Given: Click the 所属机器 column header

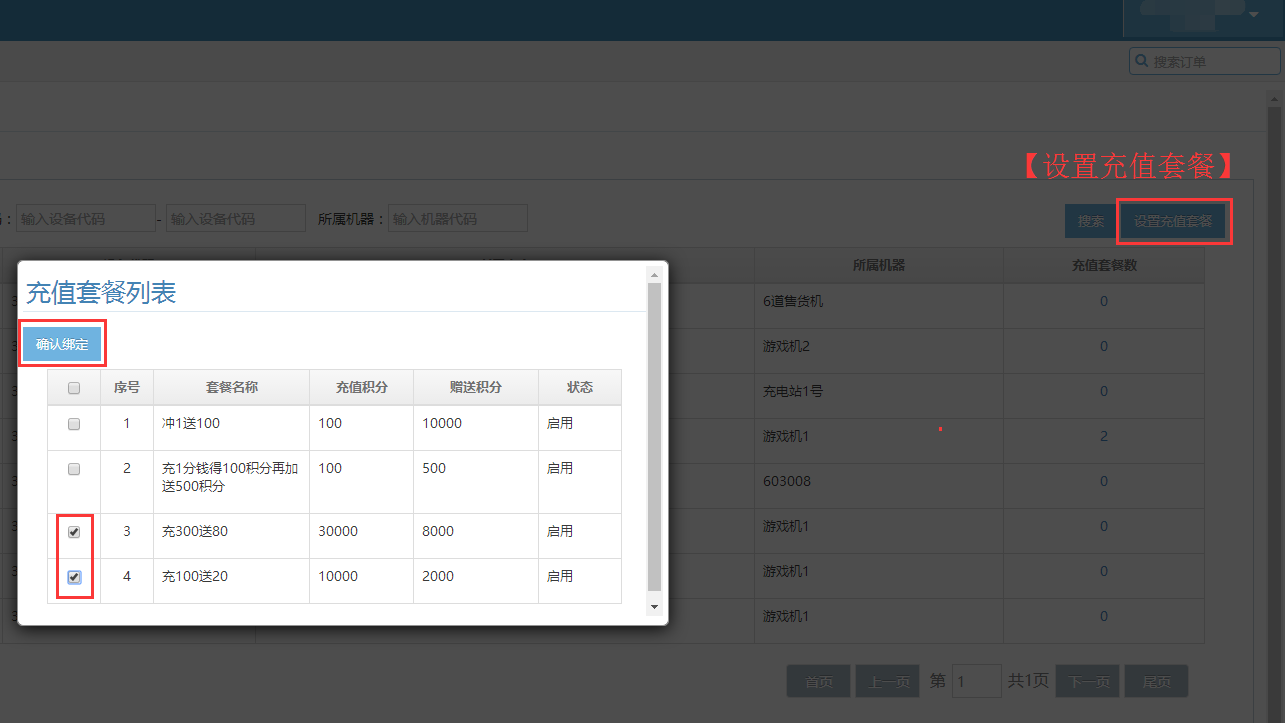Looking at the screenshot, I should coord(879,265).
